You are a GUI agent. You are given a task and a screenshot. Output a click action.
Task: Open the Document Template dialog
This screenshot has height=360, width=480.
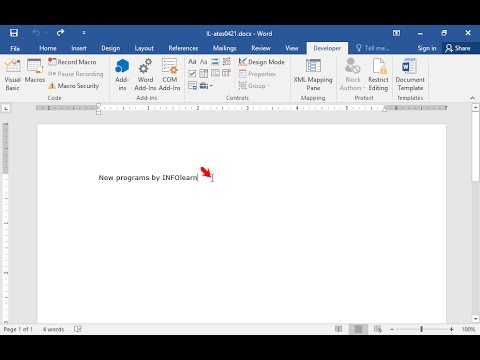point(410,75)
